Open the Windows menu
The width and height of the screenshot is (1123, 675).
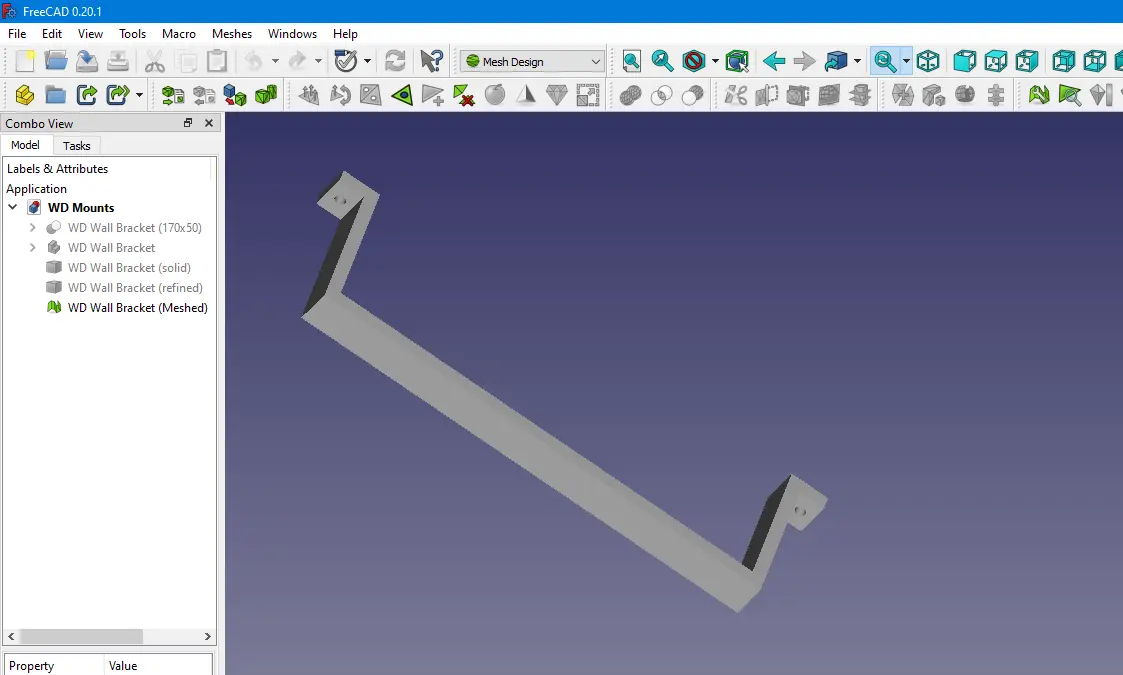(292, 34)
